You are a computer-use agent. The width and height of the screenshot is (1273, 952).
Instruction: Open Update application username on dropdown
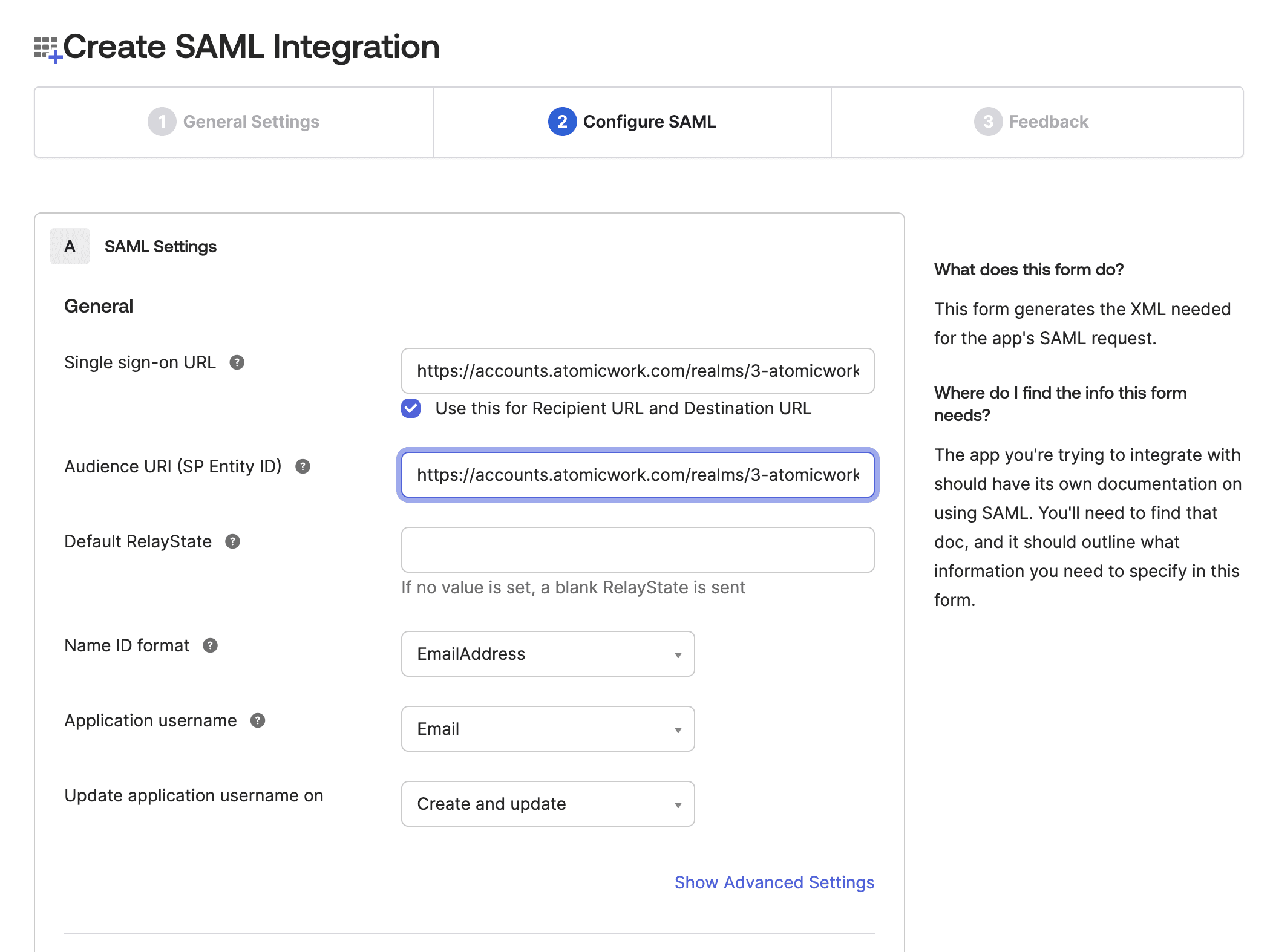tap(548, 804)
